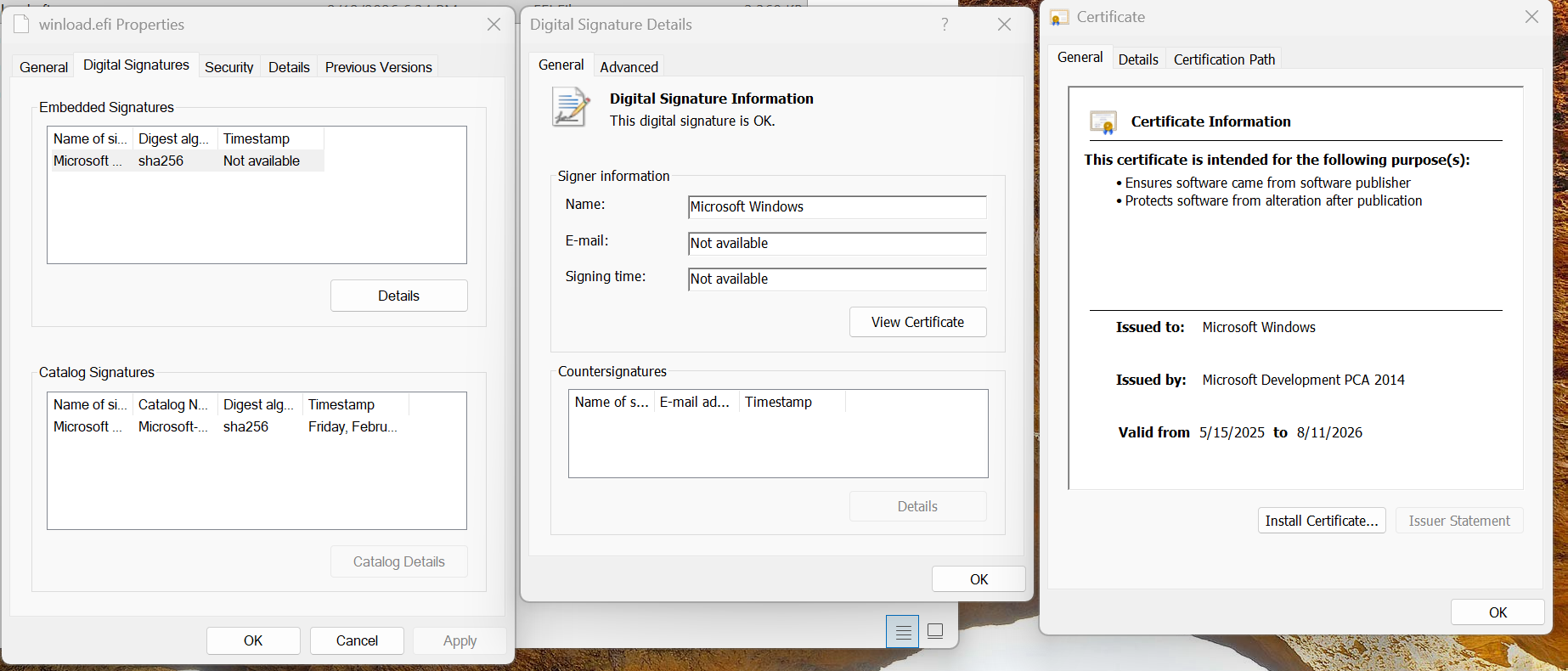Select General tab in Digital Signature Details
This screenshot has width=1568, height=671.
(561, 65)
